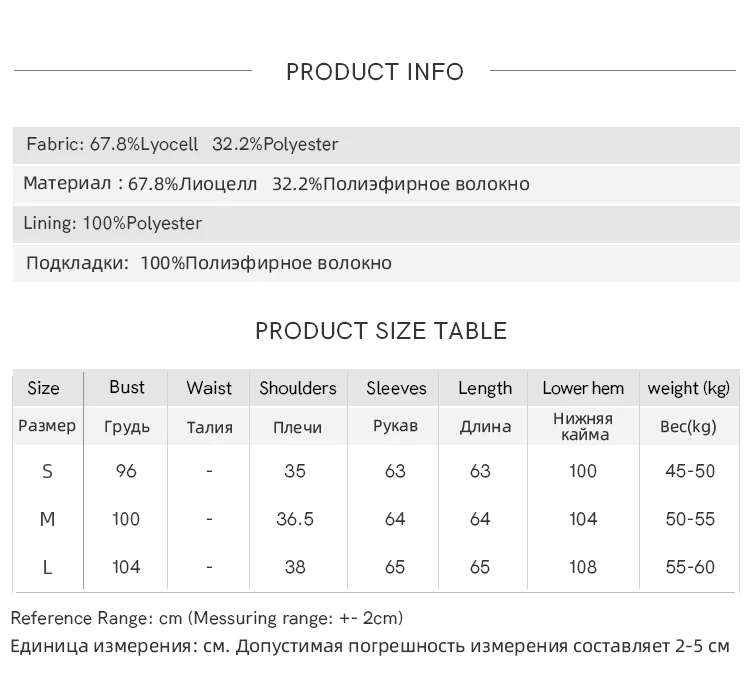750x683 pixels.
Task: Select the S size row label
Action: point(47,471)
